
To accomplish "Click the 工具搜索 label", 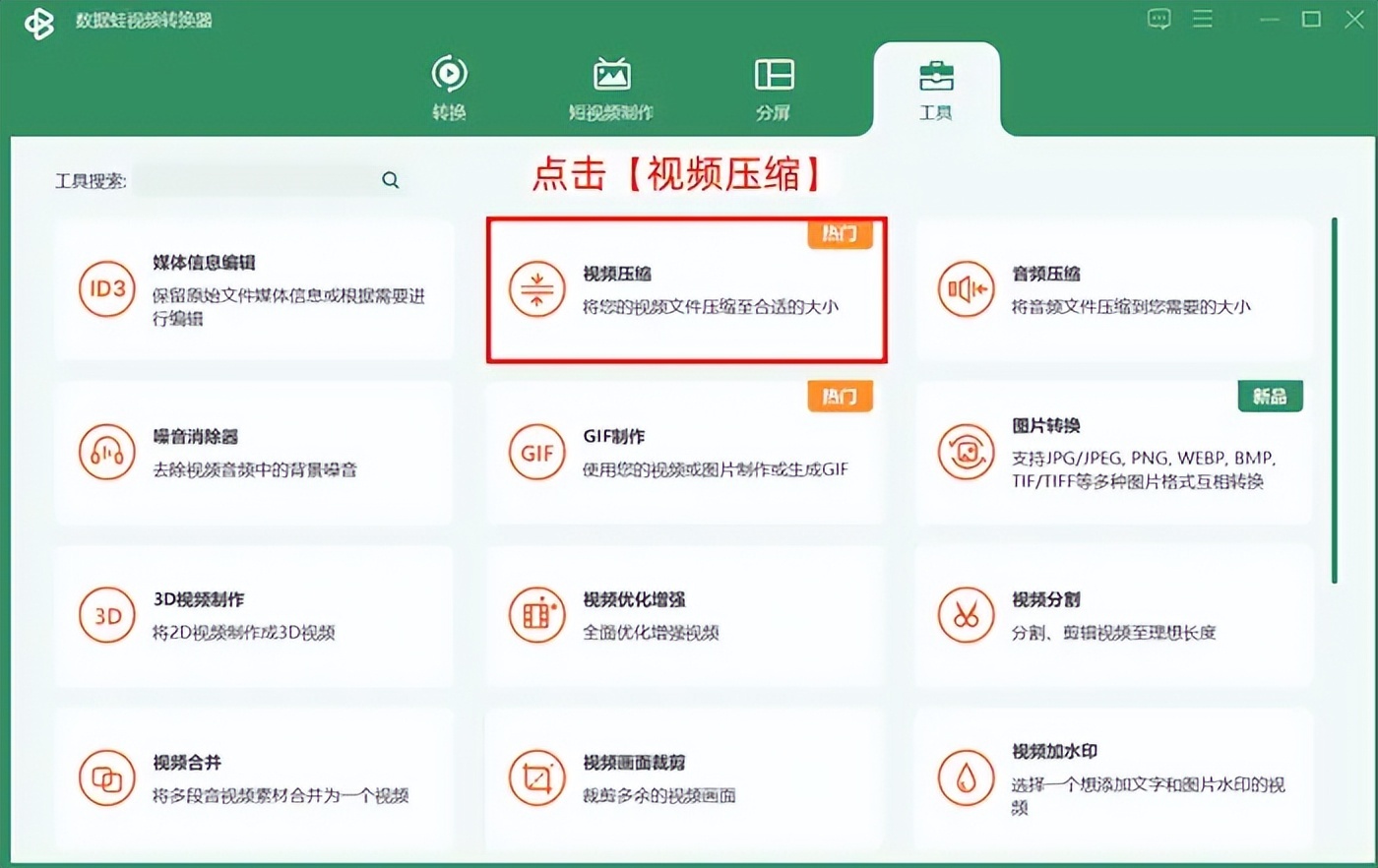I will pyautogui.click(x=91, y=181).
